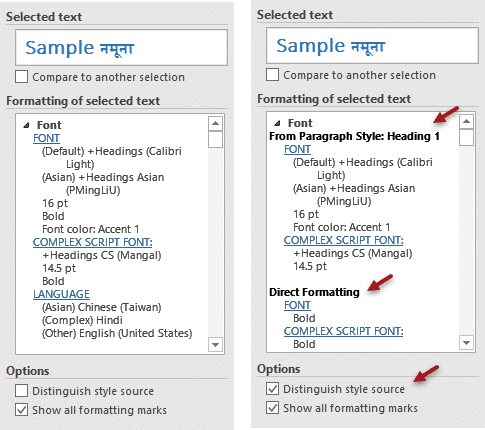Screen dimensions: 485x430
Task: Click "+Headings CS (Mangal)" in left panel
Action: 102,255
